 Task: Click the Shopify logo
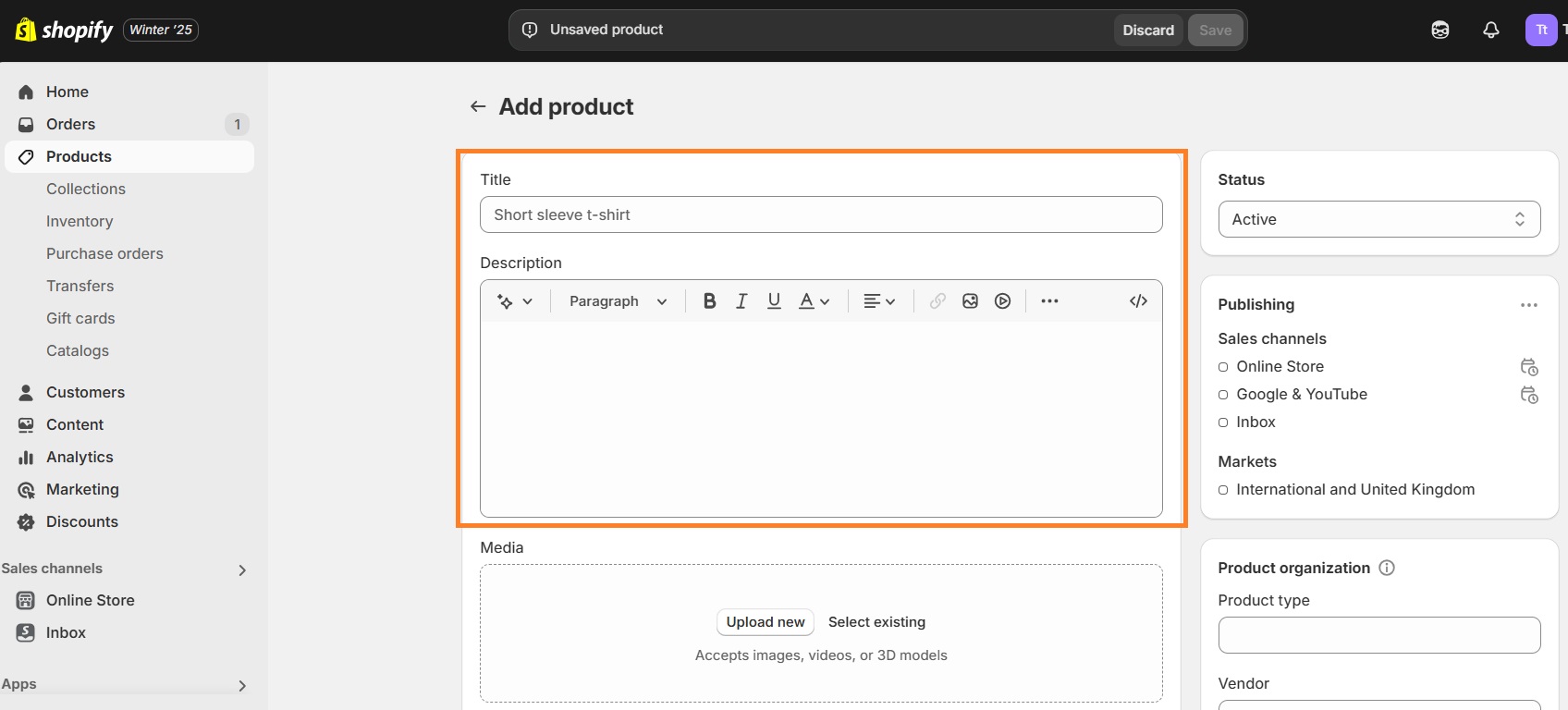(x=64, y=30)
